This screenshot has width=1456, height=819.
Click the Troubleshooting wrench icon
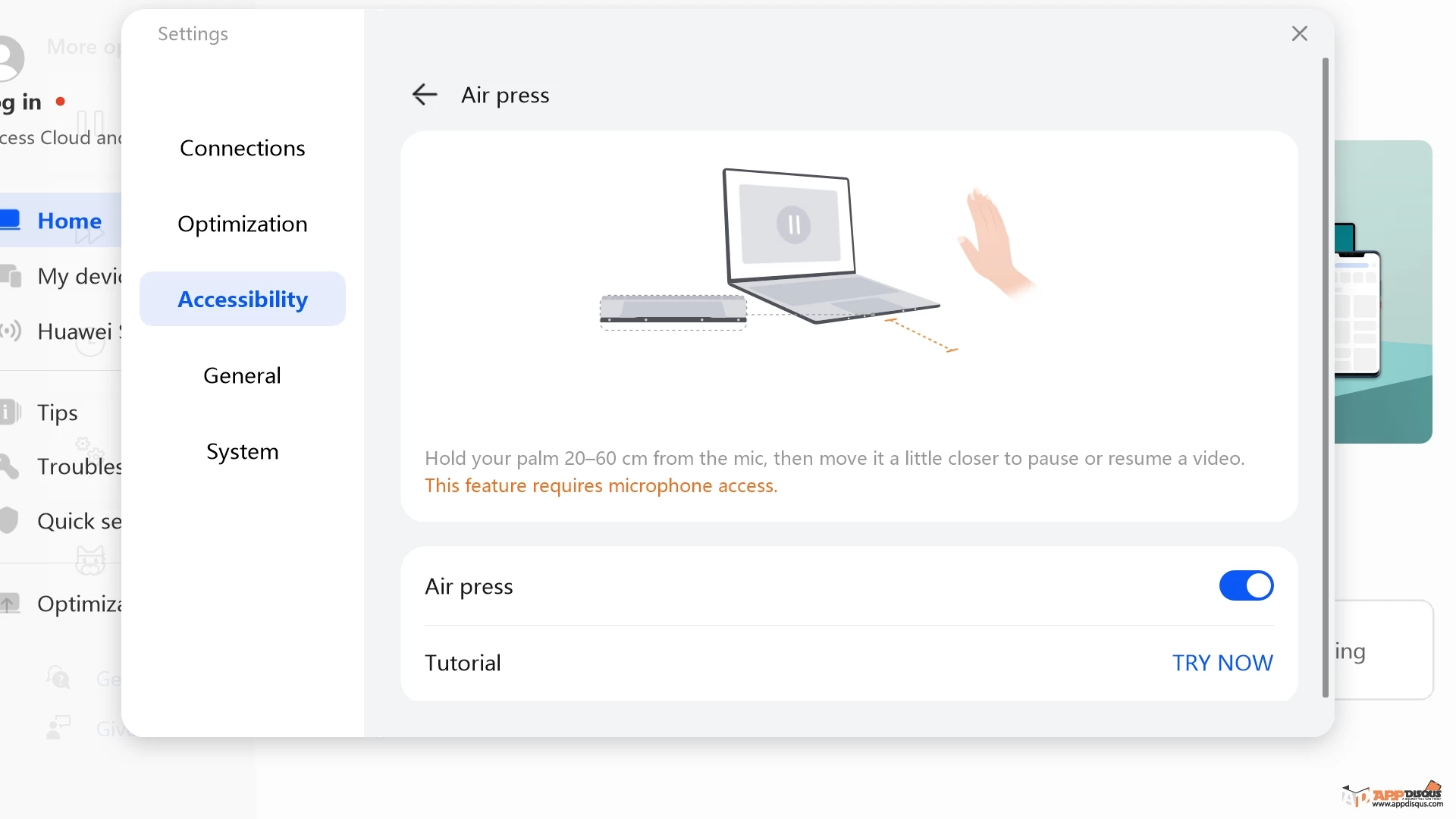(x=9, y=466)
